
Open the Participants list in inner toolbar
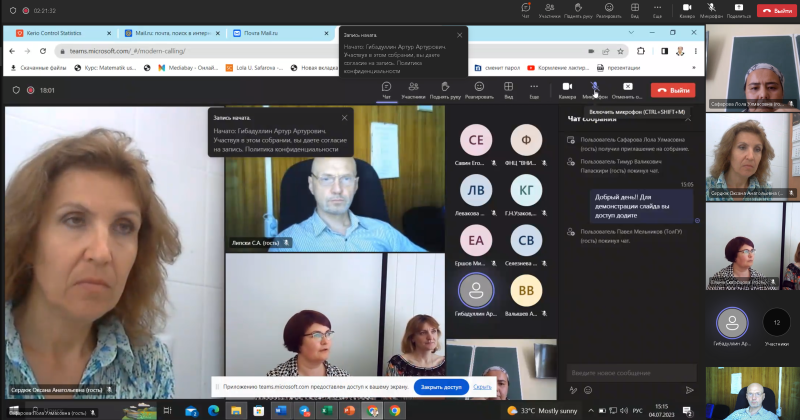413,90
